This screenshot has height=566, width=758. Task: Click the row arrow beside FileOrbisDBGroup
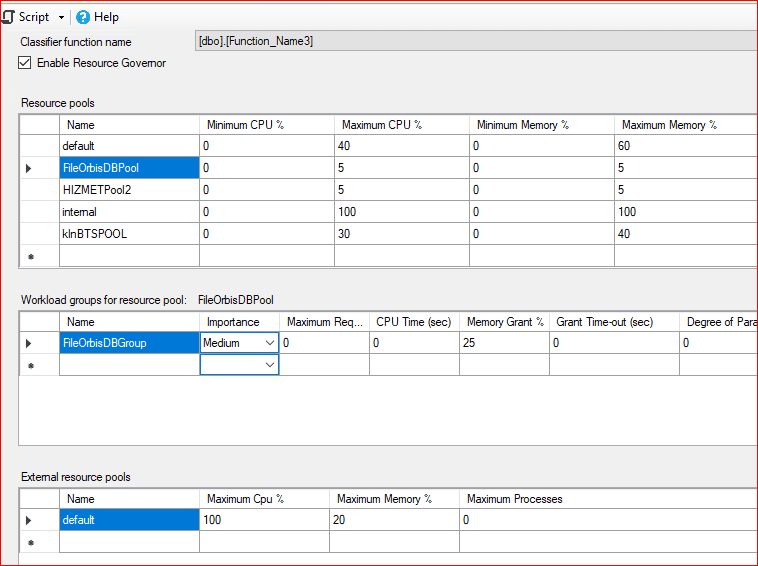28,343
